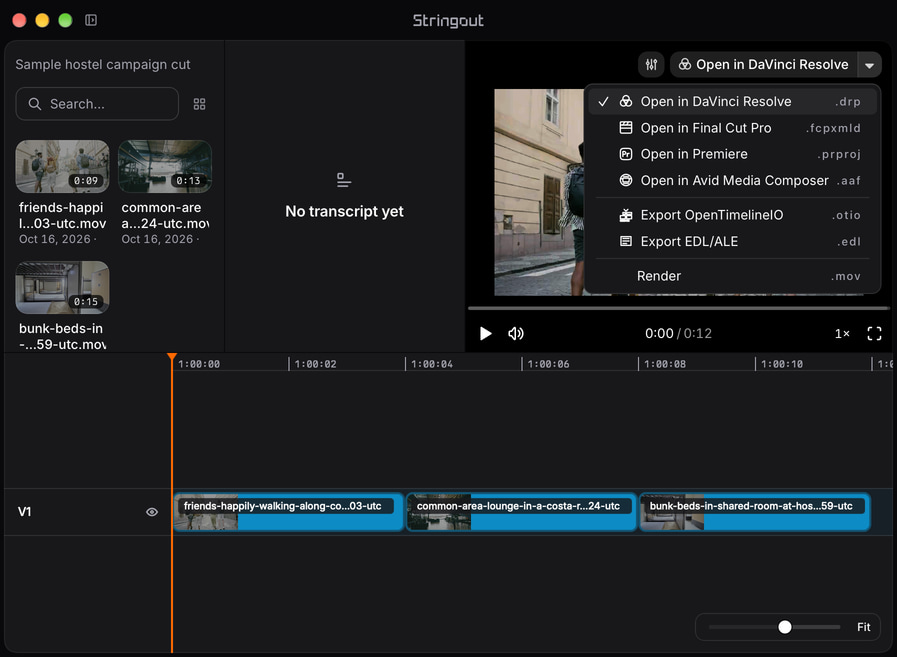Change playback speed from 1×
897x657 pixels.
pyautogui.click(x=842, y=334)
